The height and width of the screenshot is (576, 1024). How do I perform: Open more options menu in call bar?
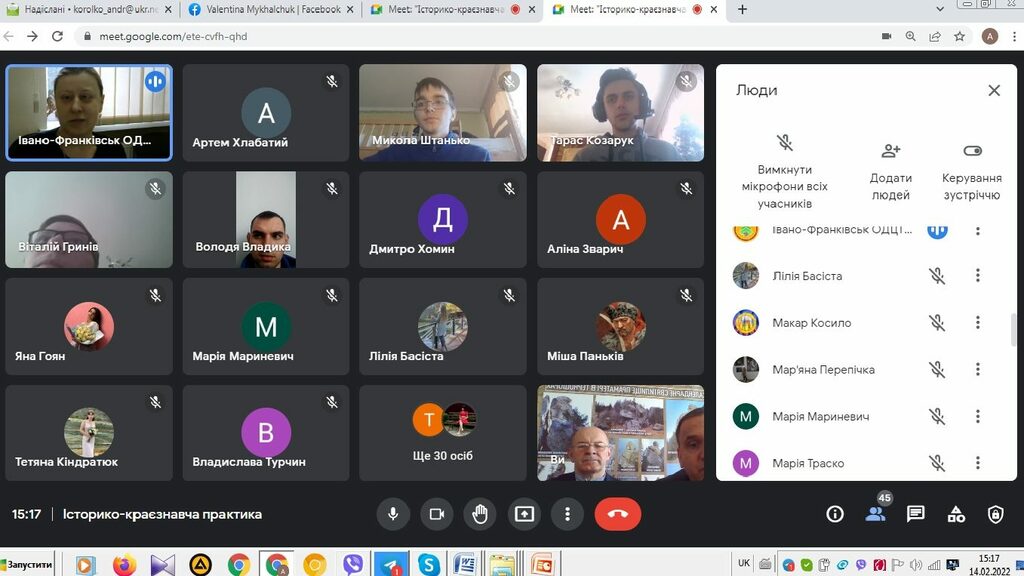tap(567, 514)
